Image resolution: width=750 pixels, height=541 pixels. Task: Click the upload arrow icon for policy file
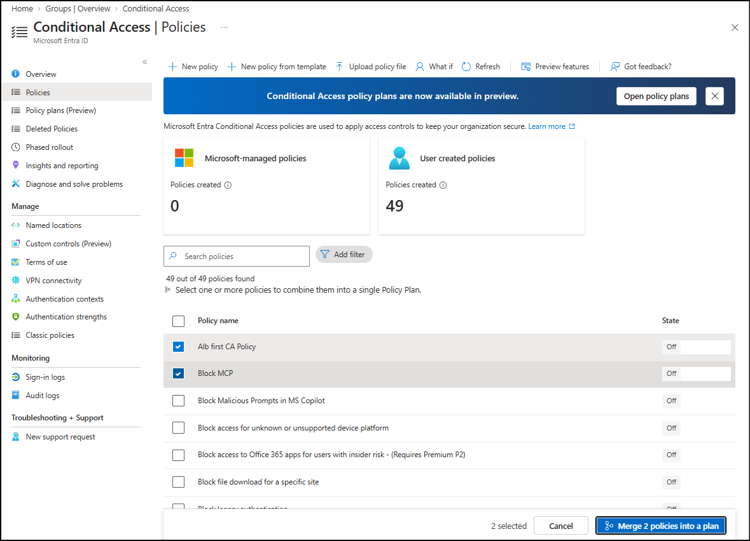click(339, 66)
